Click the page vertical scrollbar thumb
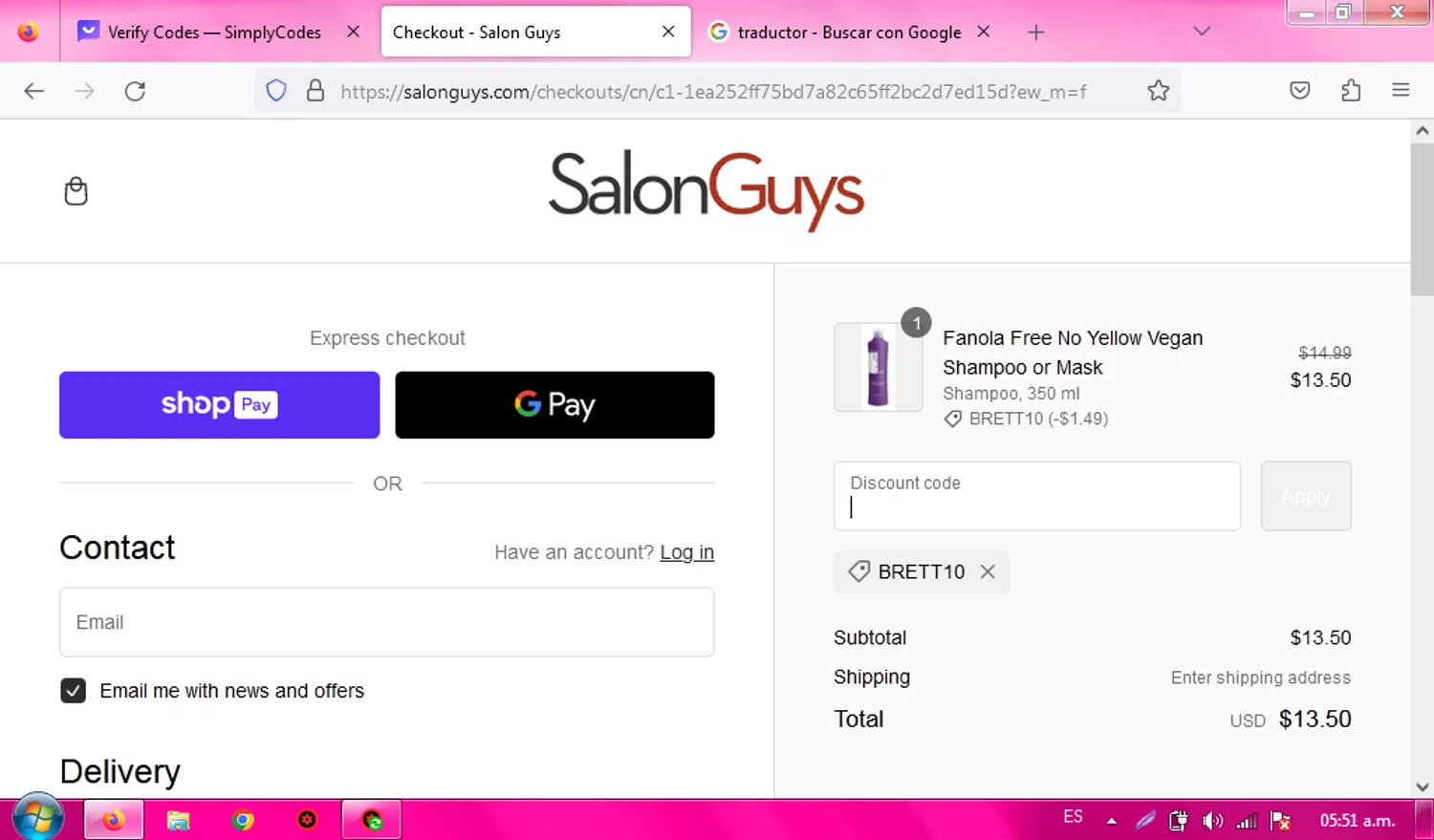1434x840 pixels. 1423,220
